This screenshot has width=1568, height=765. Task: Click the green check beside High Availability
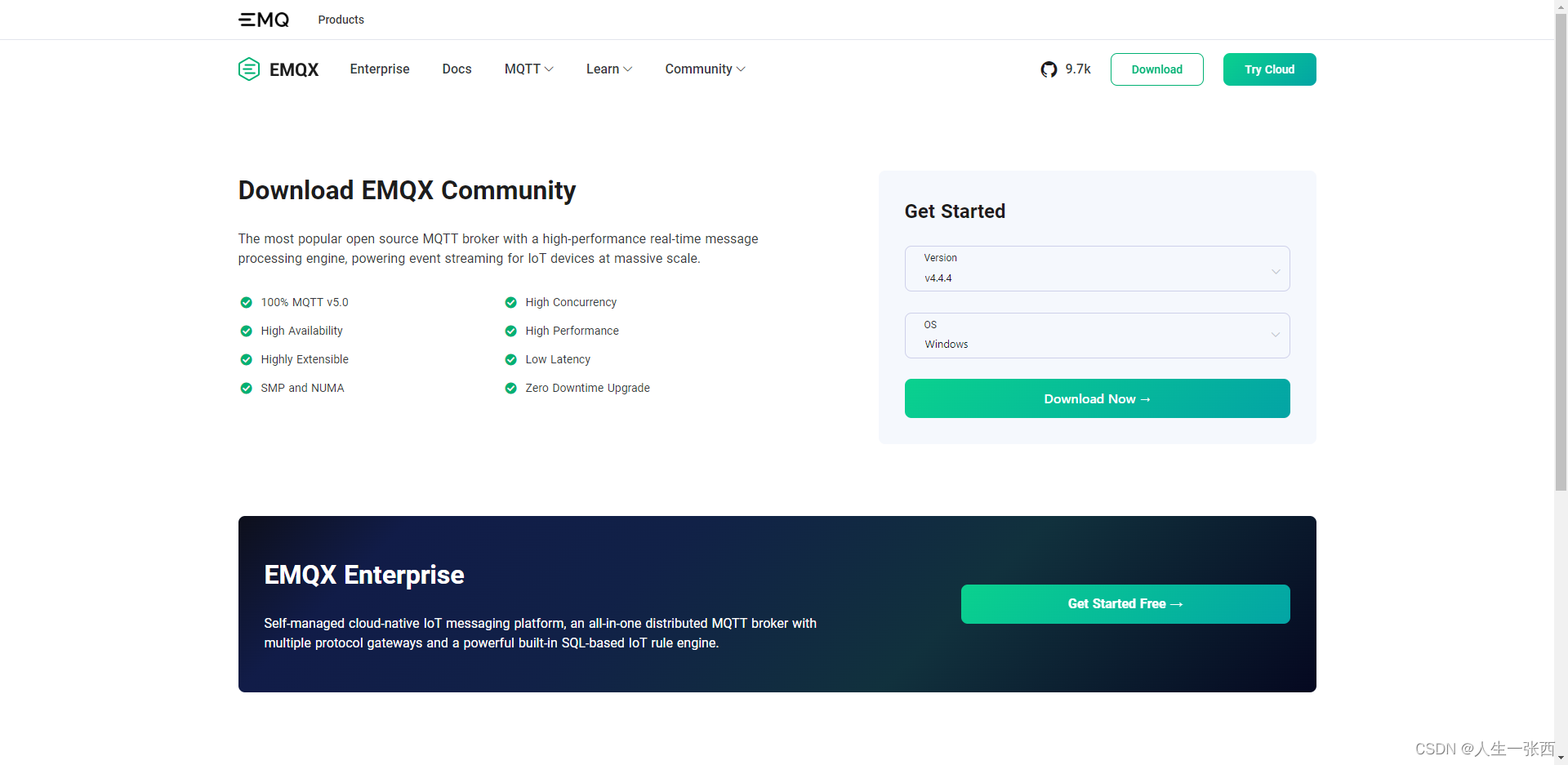pos(246,331)
